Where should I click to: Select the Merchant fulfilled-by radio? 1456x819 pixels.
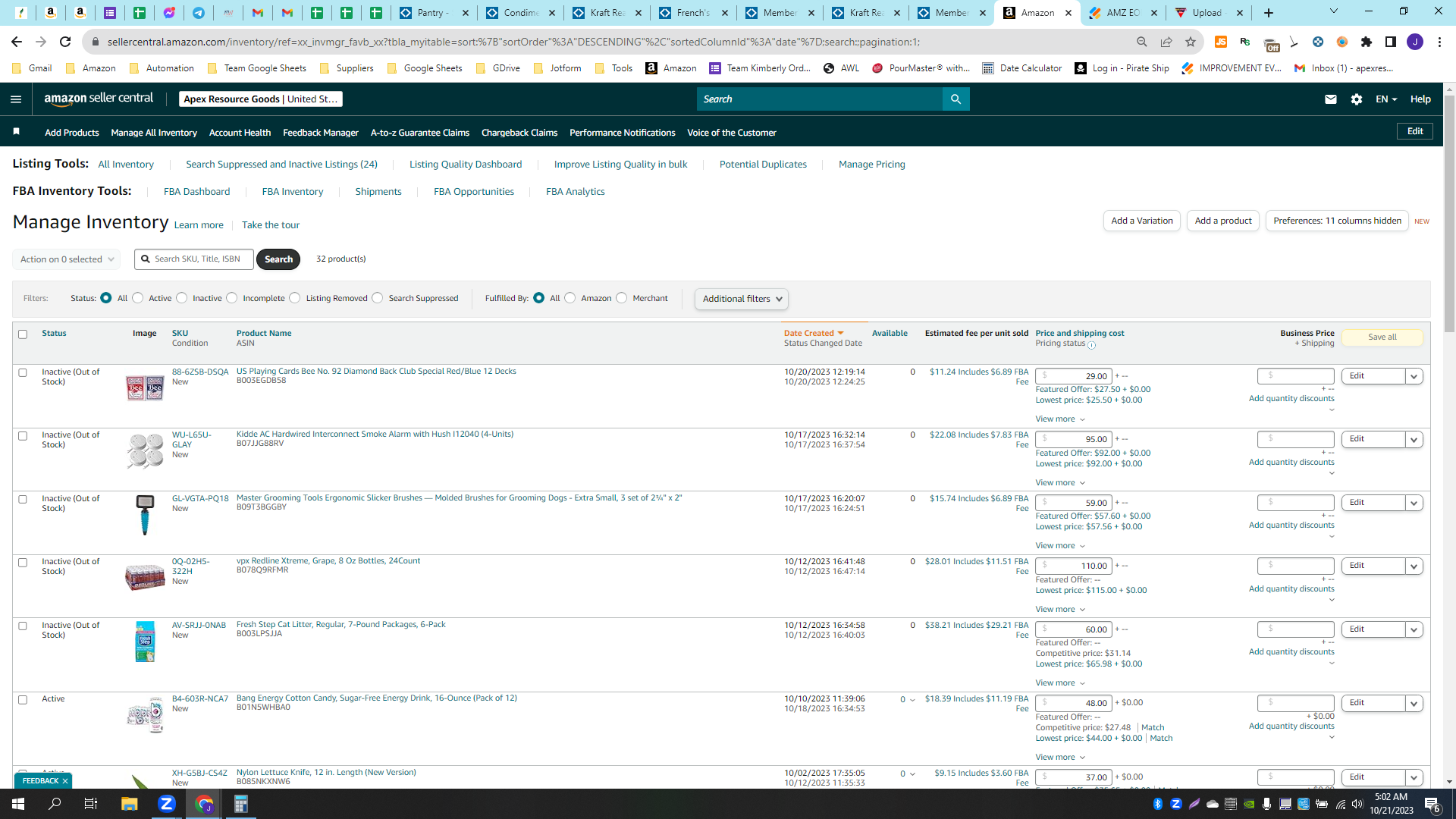(x=622, y=298)
